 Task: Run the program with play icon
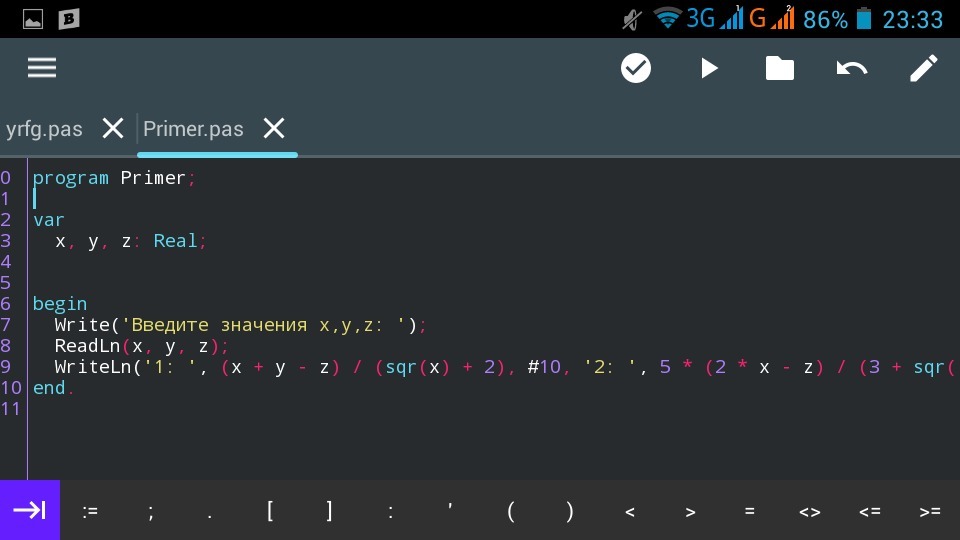pos(709,68)
